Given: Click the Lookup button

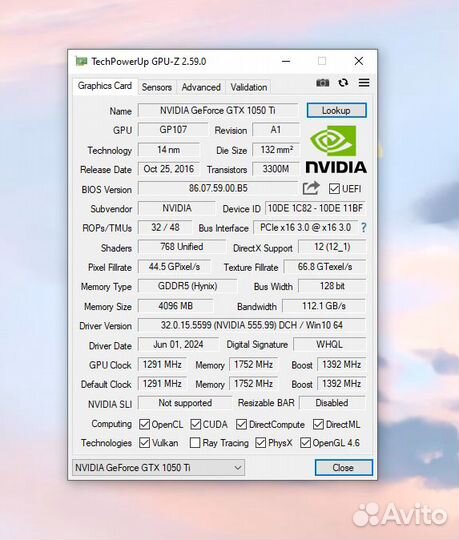Looking at the screenshot, I should coord(336,110).
